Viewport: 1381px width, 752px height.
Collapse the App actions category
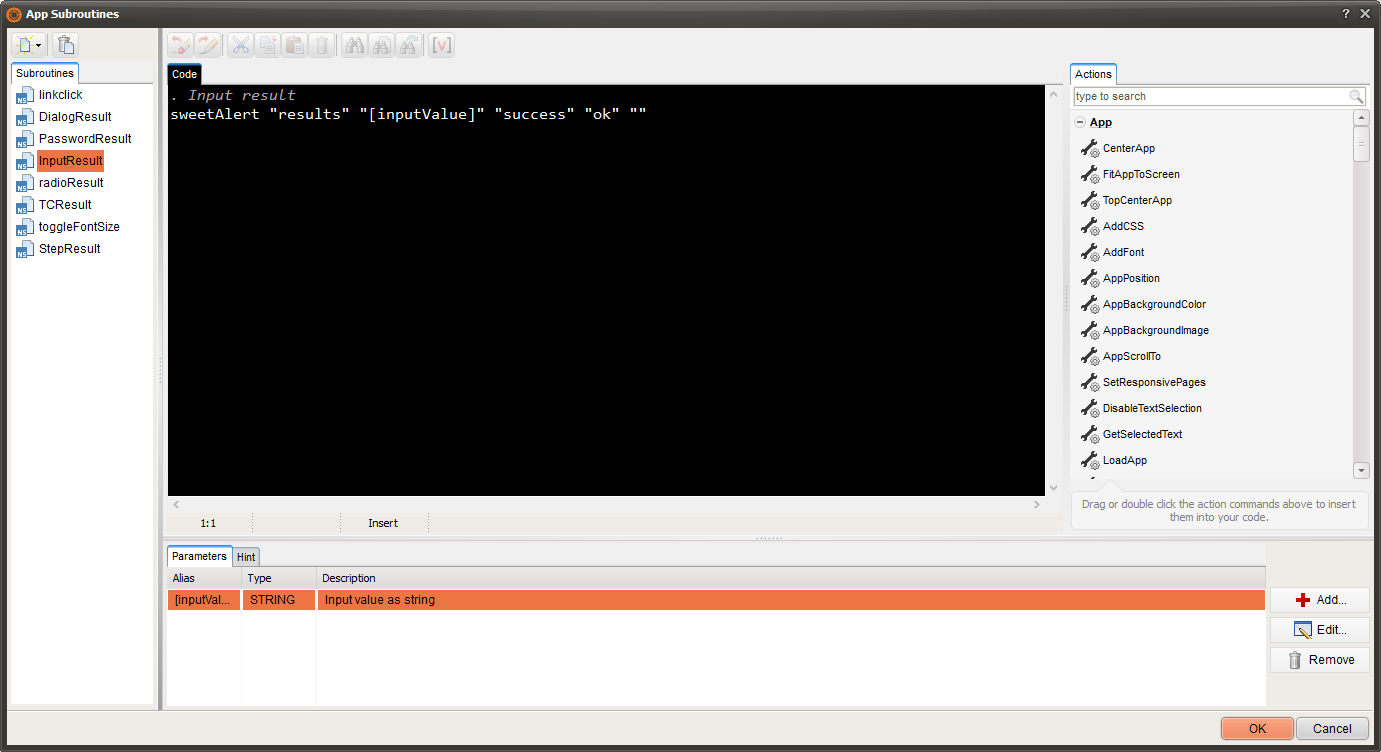point(1080,122)
